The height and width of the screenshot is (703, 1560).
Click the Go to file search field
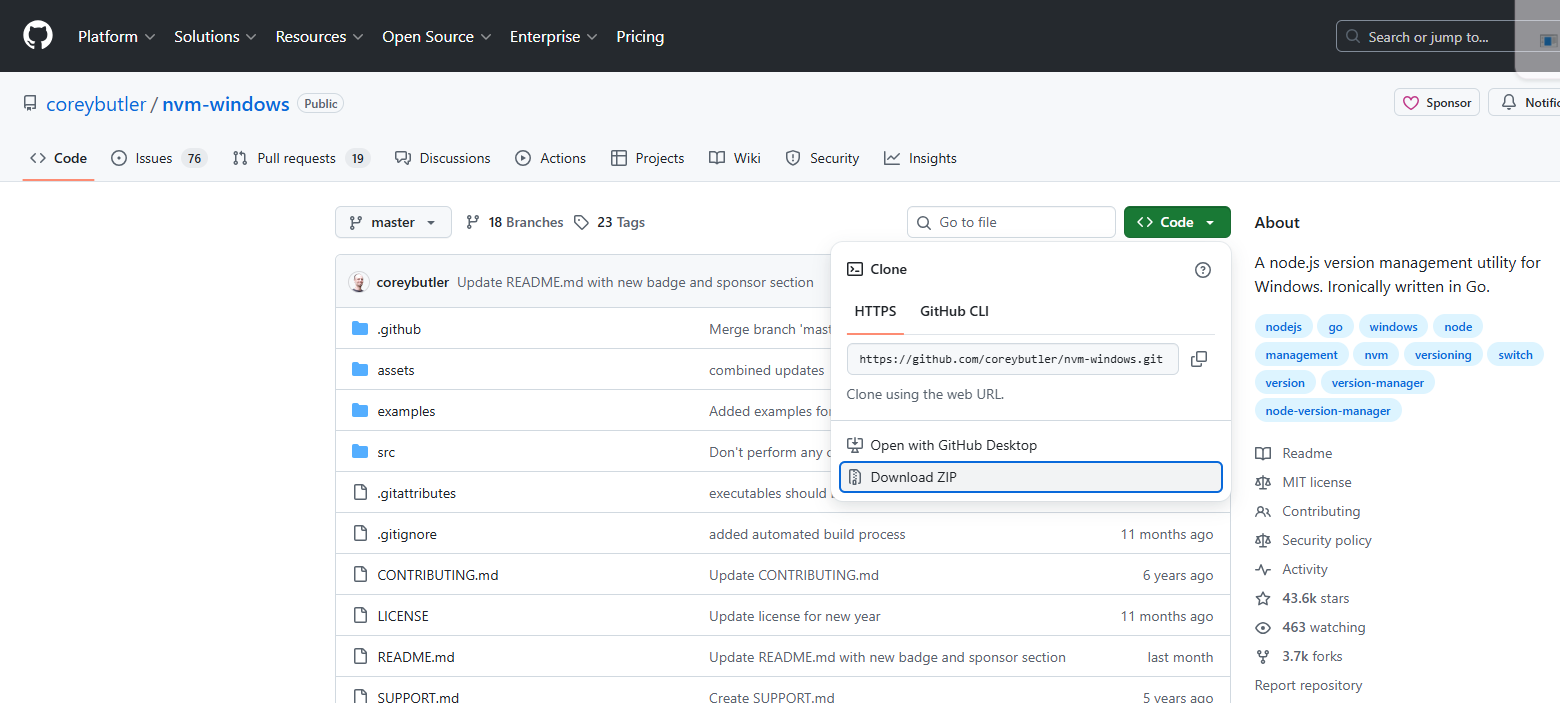(x=1011, y=222)
